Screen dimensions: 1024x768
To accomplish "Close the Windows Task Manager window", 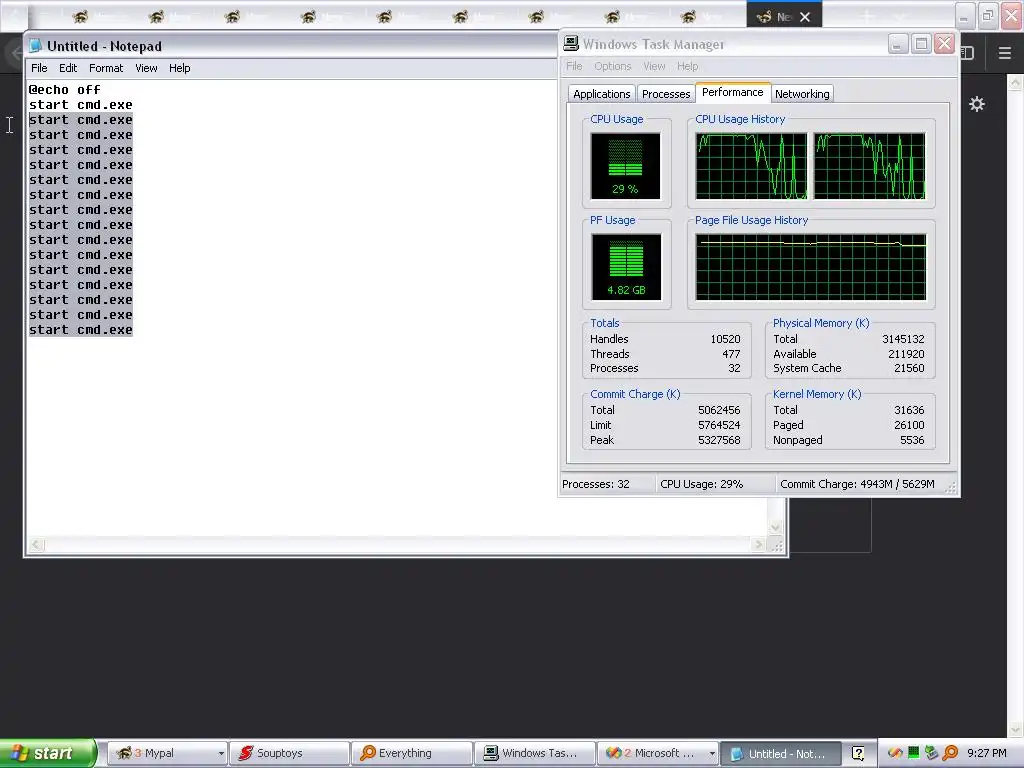I will click(944, 44).
